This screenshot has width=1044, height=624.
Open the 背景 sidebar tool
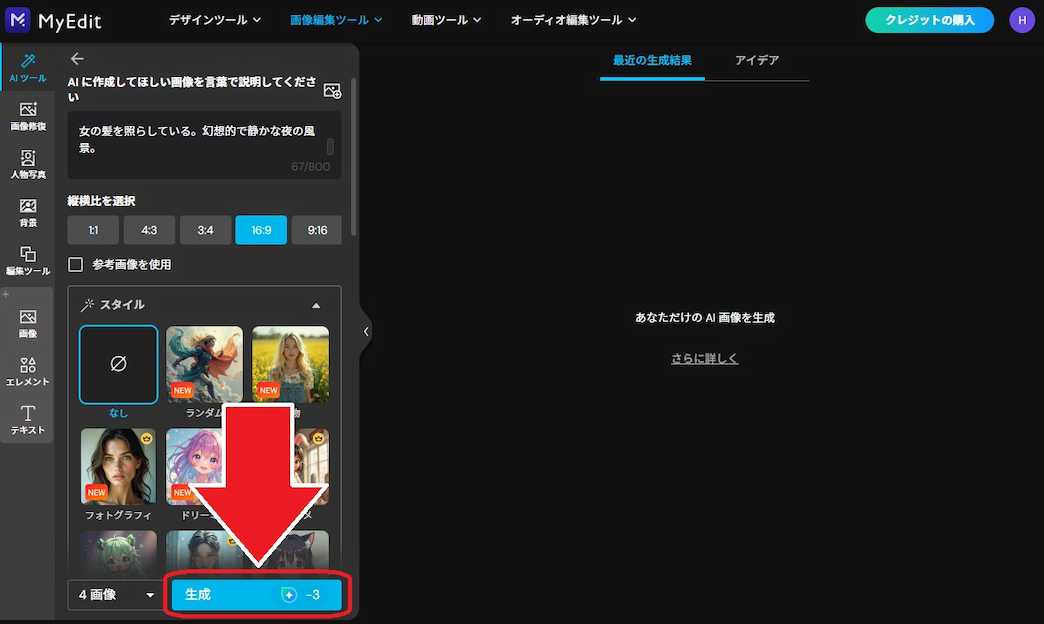27,212
